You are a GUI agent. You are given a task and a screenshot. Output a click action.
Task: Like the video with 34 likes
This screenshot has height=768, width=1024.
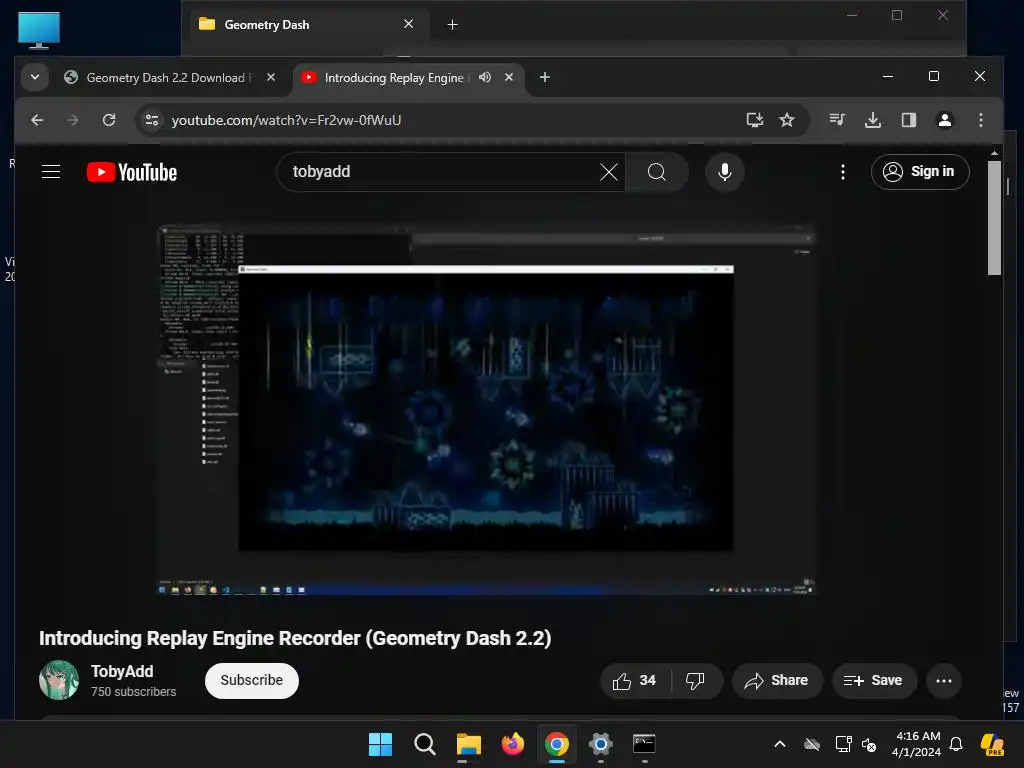[x=634, y=680]
